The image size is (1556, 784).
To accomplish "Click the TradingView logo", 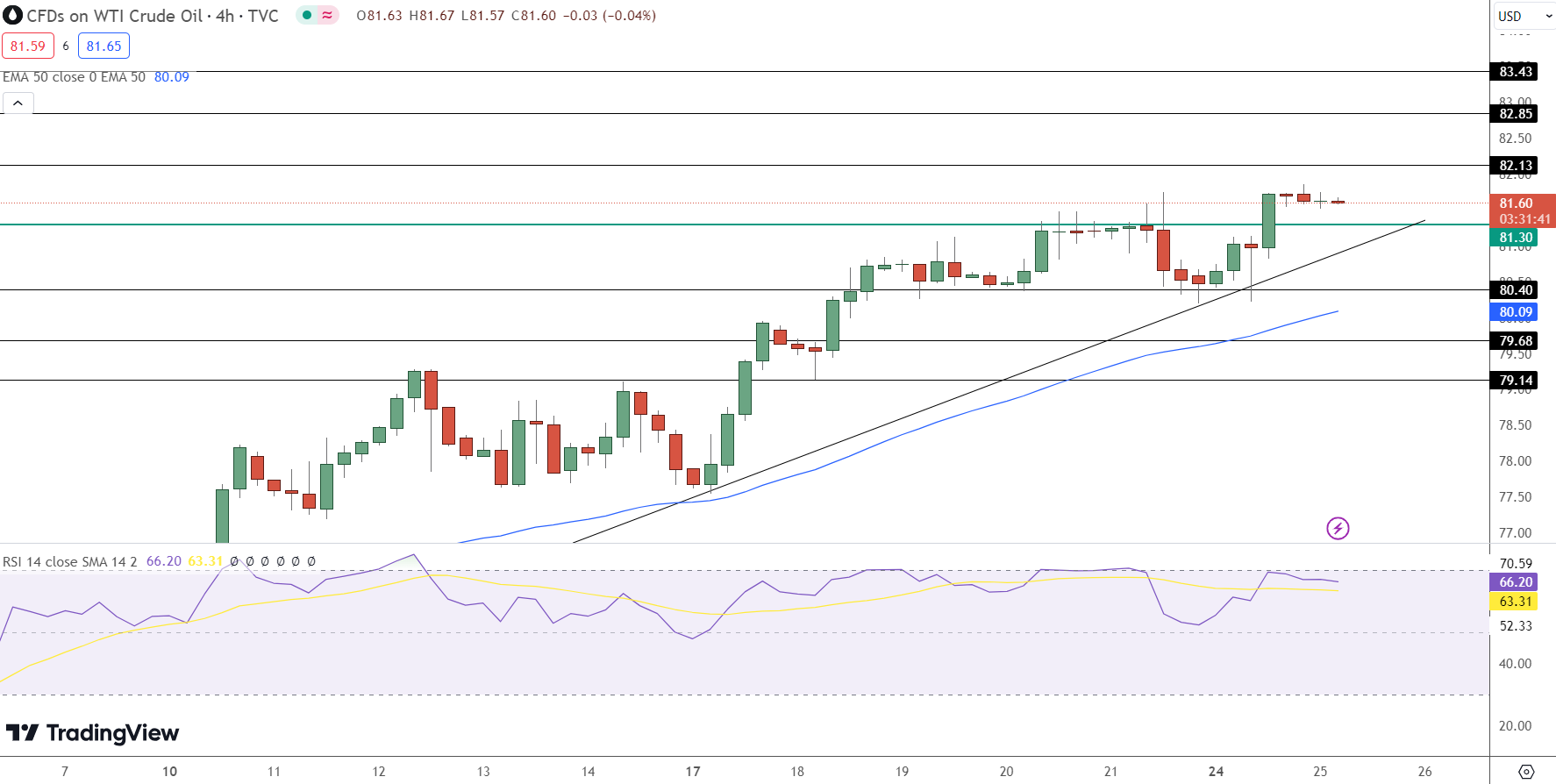I will tap(93, 733).
